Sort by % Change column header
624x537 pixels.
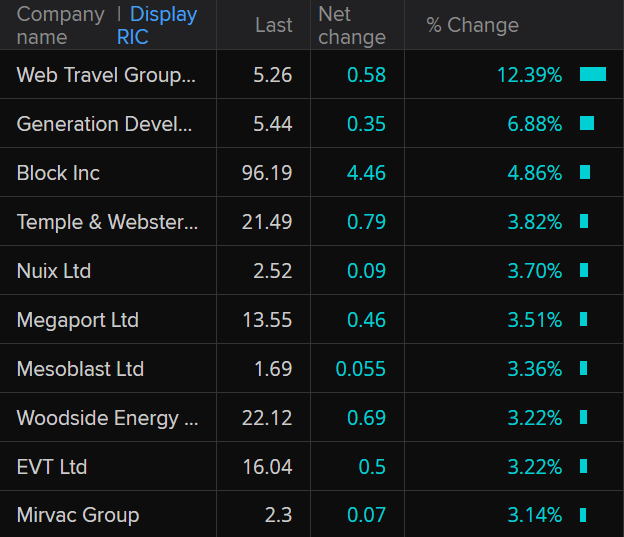[x=472, y=25]
